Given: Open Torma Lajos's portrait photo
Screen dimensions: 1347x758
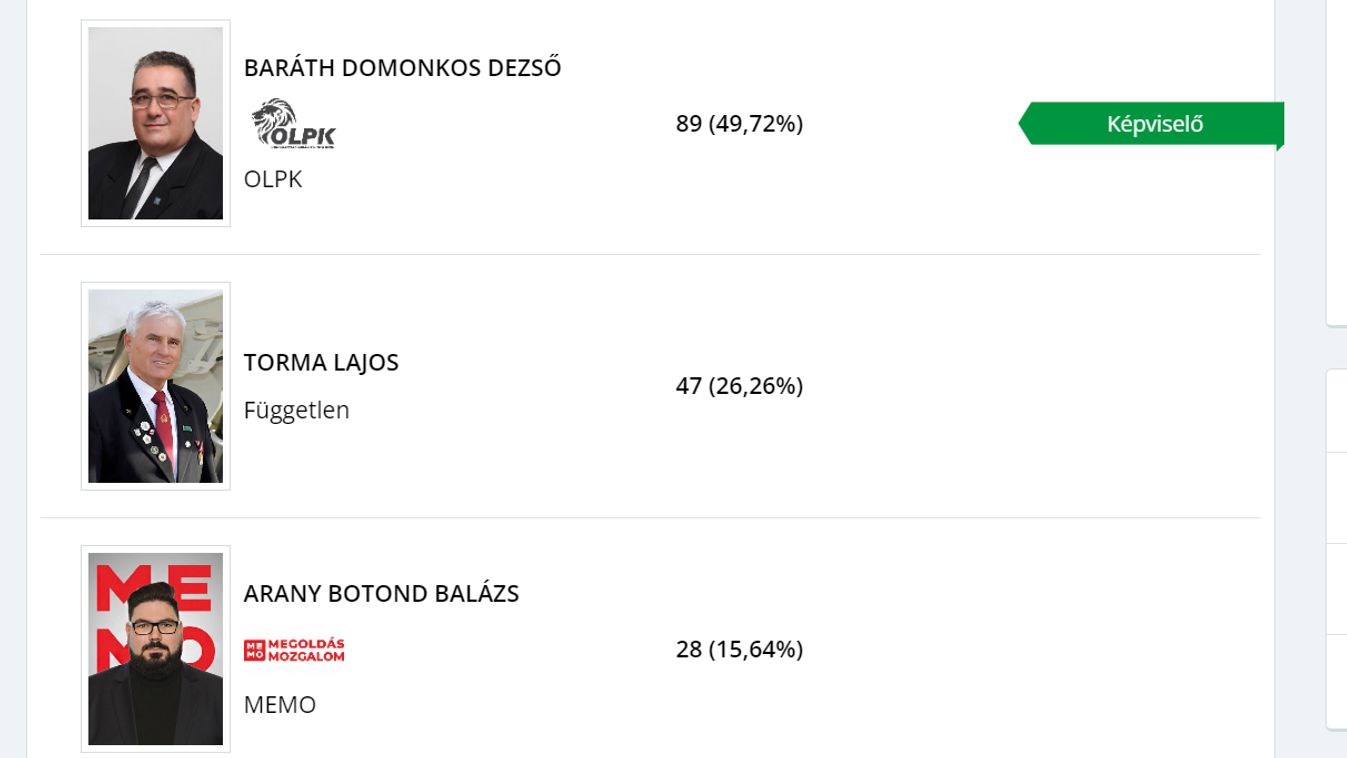Looking at the screenshot, I should click(156, 386).
